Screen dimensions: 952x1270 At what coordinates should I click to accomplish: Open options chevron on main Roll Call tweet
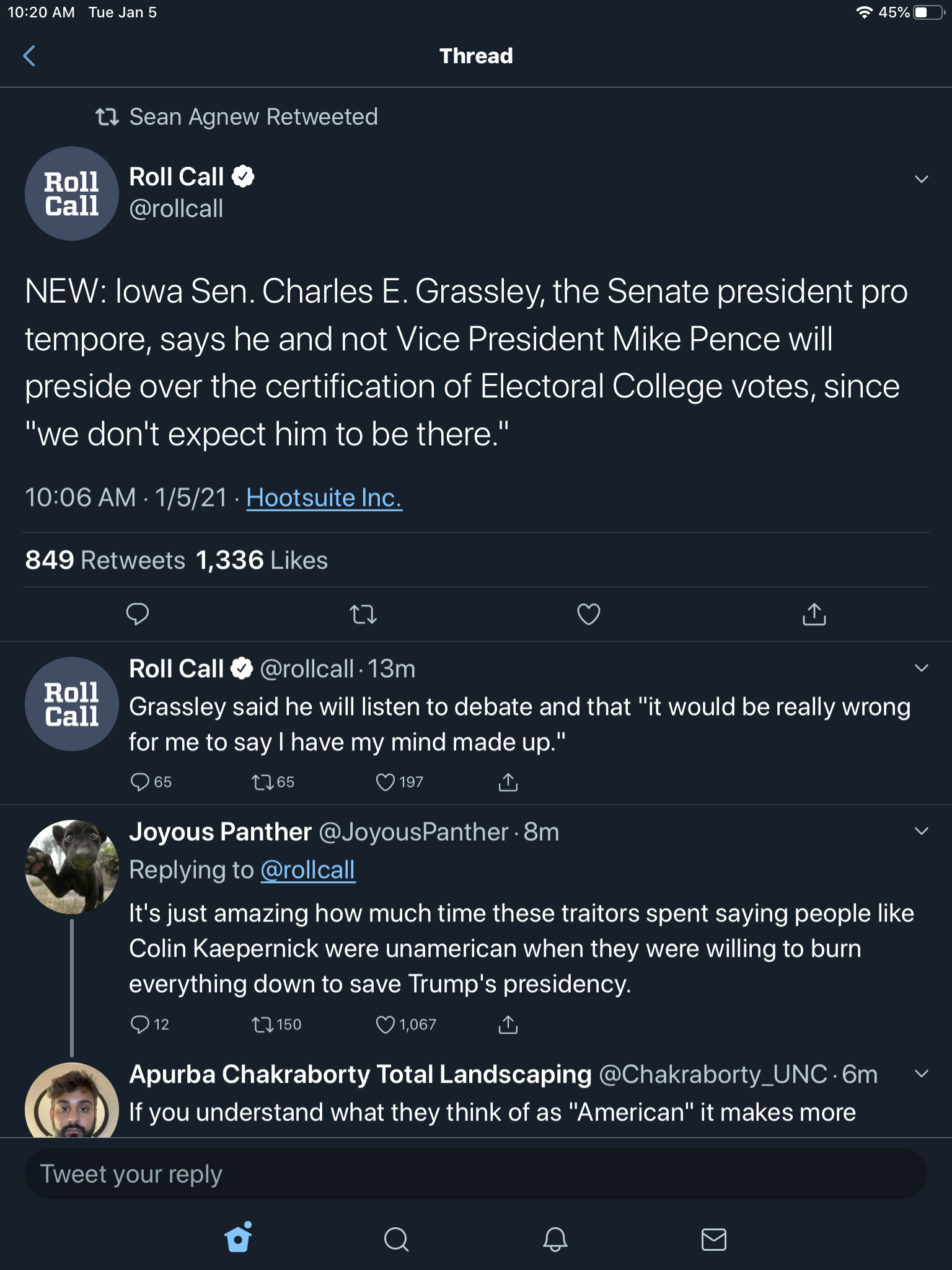(921, 179)
